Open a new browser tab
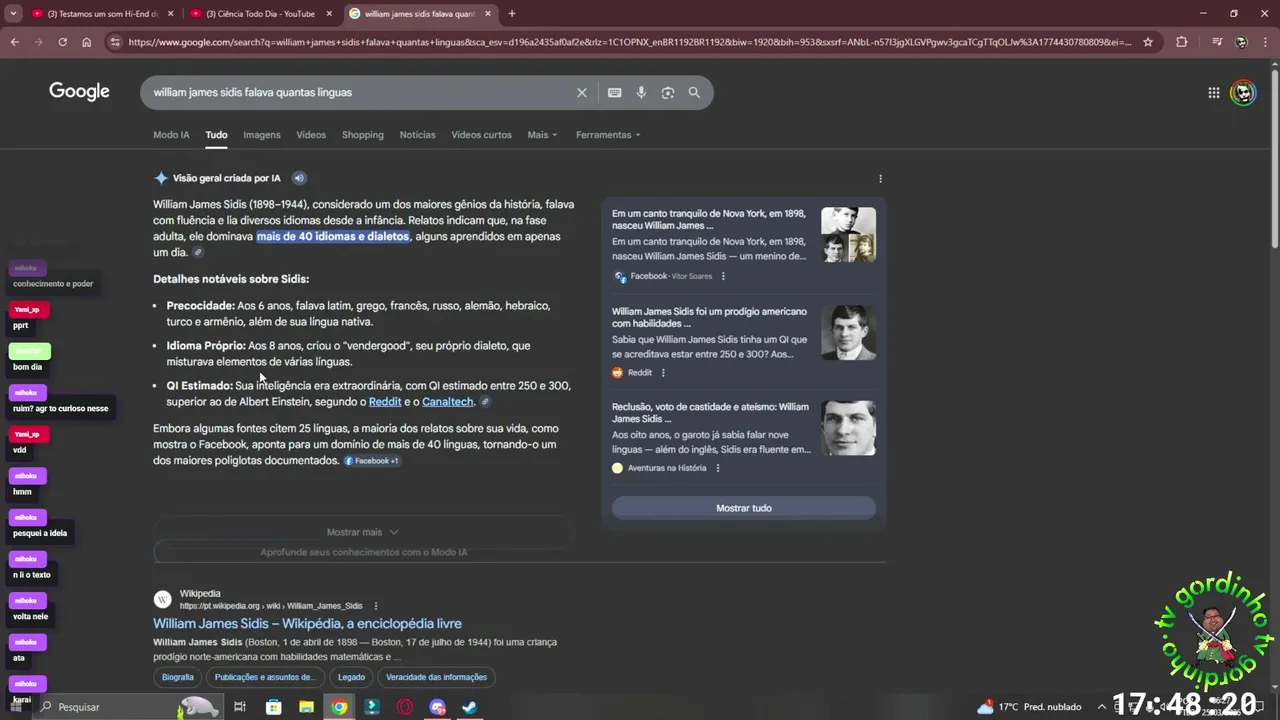 [512, 14]
